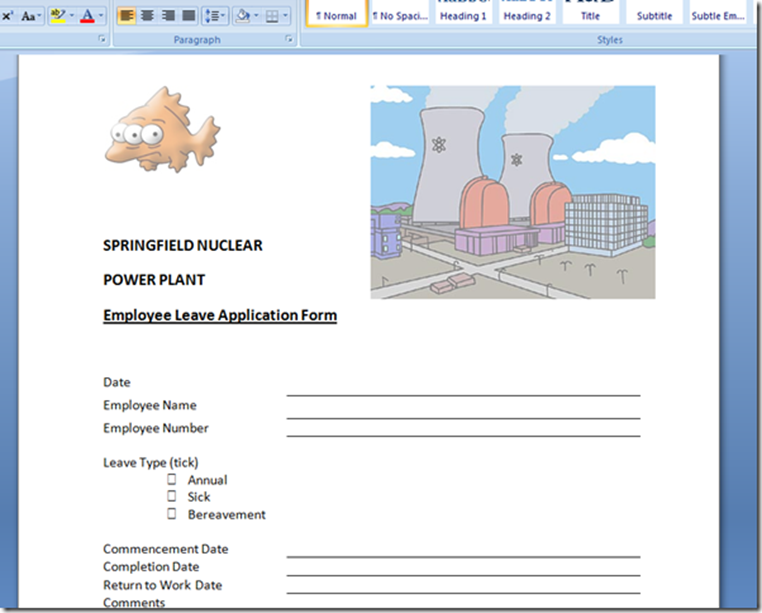Screen dimensions: 762x613
Task: Apply borders button
Action: click(272, 16)
